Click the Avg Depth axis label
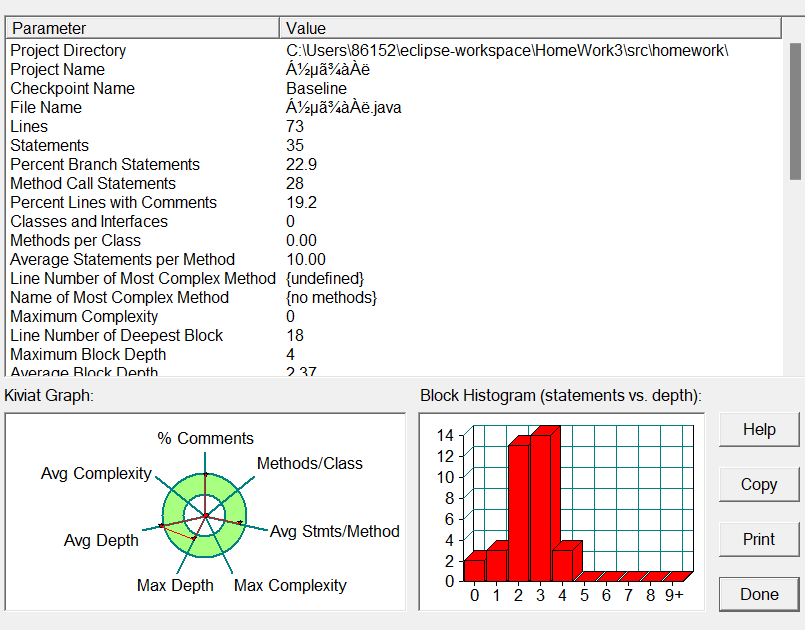The image size is (805, 630). tap(101, 540)
